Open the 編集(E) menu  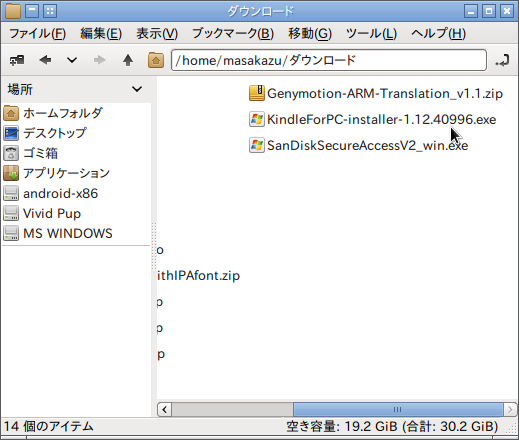tap(101, 34)
